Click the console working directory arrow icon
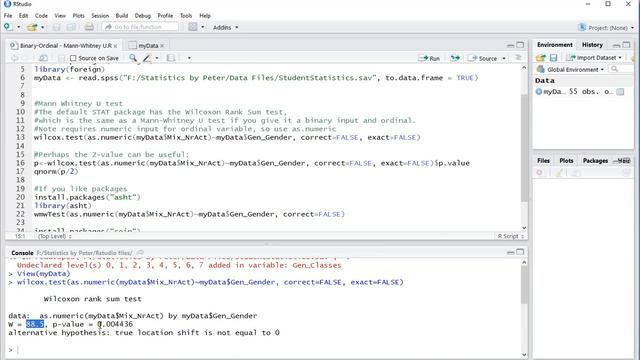 point(140,253)
